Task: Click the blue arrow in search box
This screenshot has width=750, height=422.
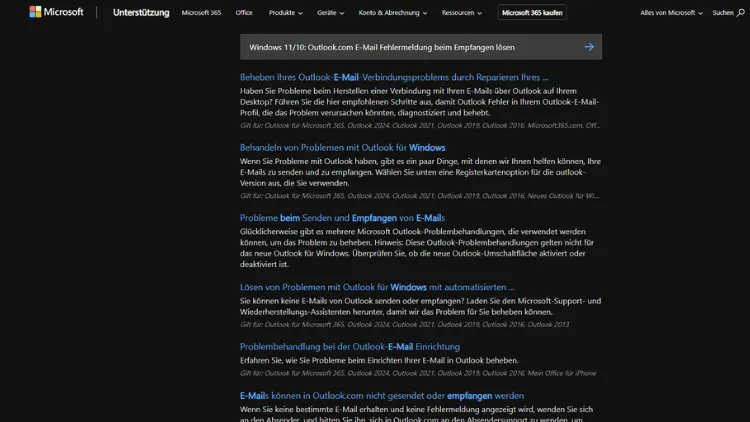Action: coord(589,47)
